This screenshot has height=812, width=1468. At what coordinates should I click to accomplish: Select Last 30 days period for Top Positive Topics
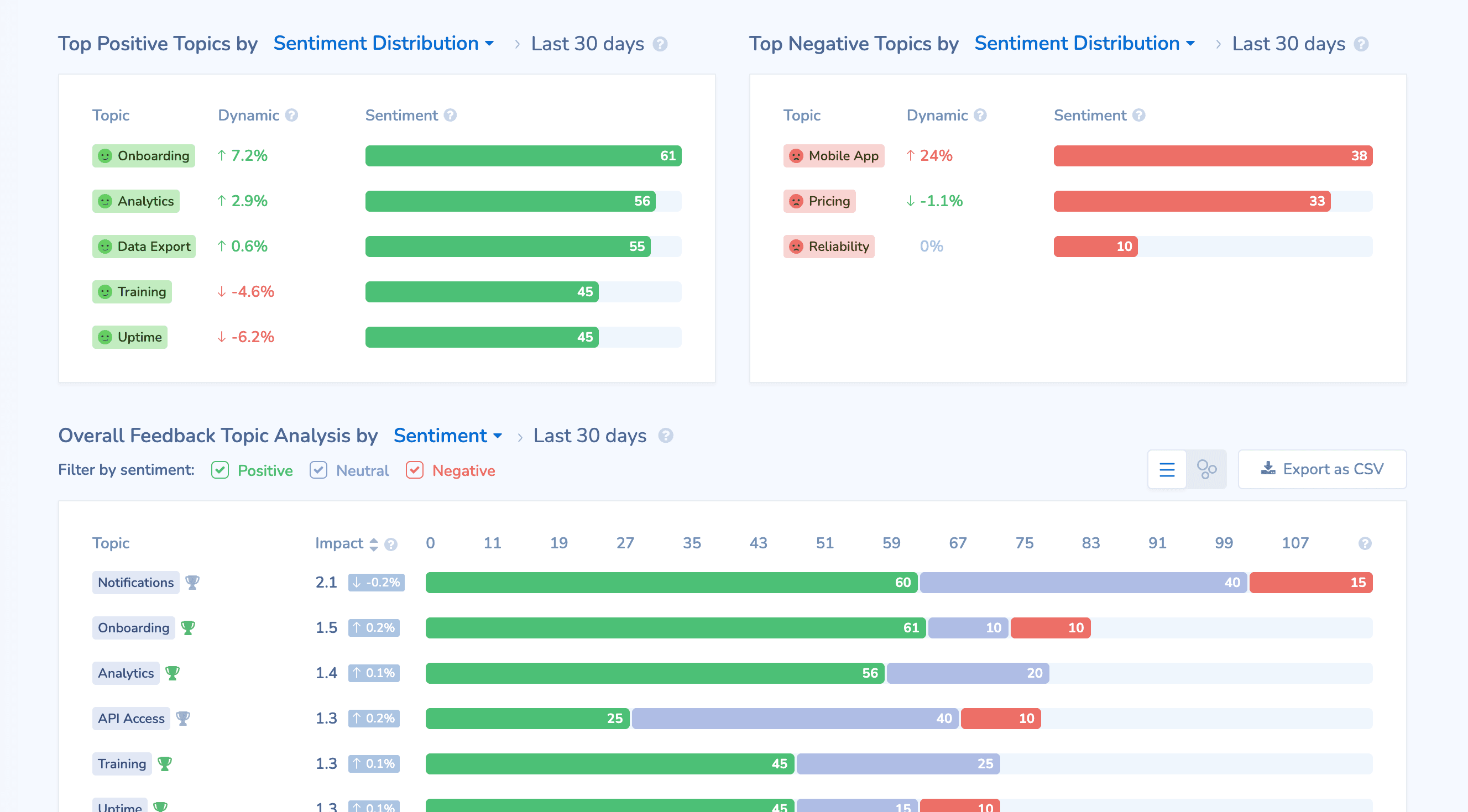pos(588,43)
